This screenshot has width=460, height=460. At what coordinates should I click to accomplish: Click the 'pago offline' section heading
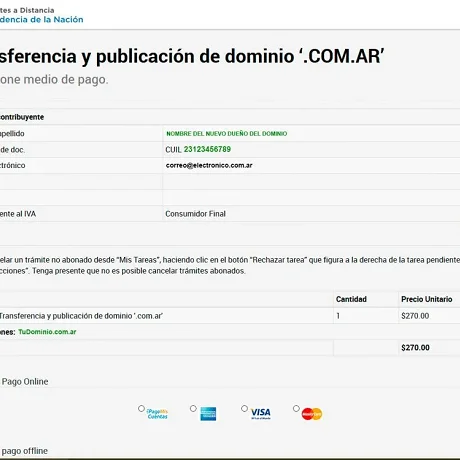tap(25, 451)
